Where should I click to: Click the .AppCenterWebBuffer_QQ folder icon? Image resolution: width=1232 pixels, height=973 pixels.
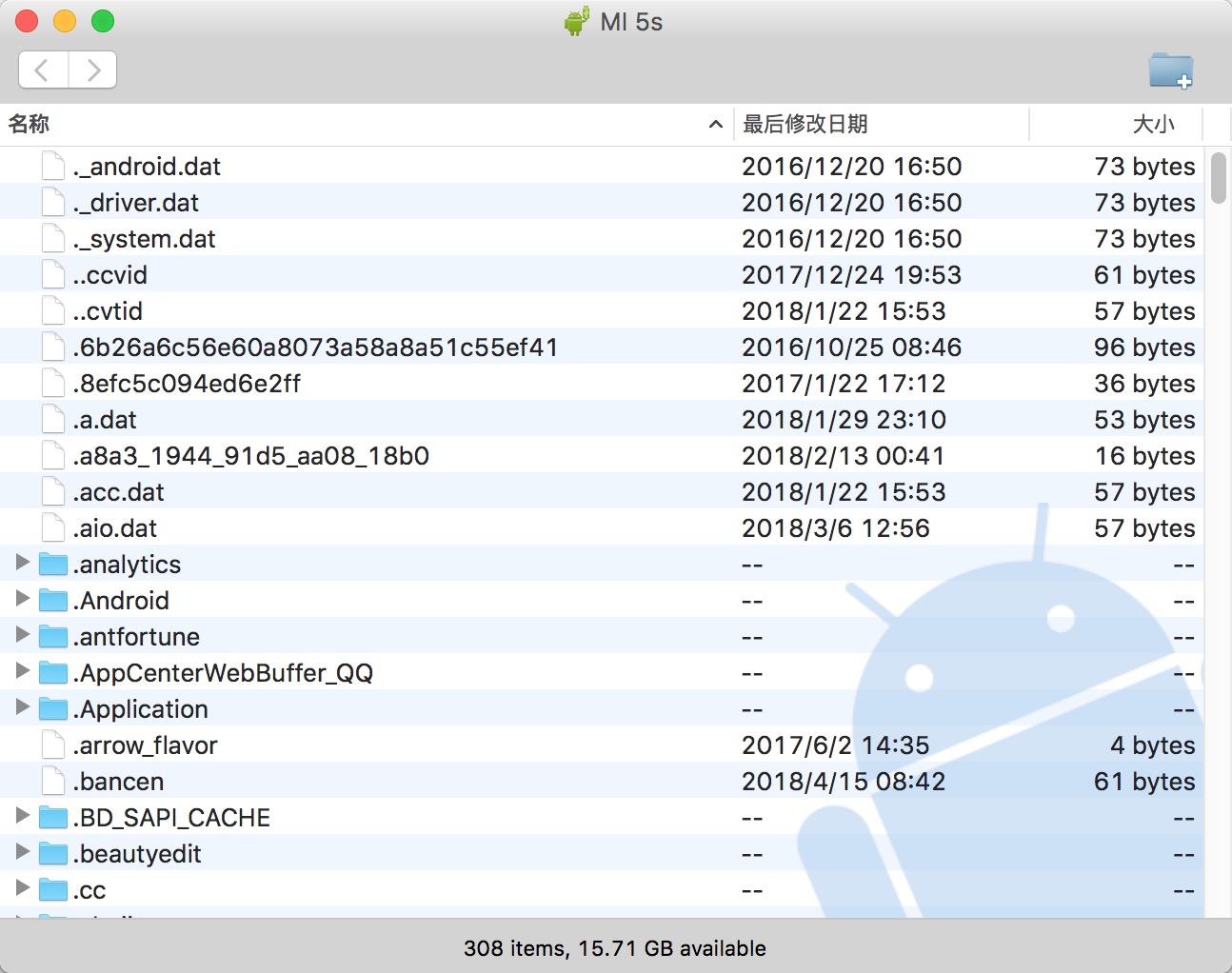click(53, 673)
